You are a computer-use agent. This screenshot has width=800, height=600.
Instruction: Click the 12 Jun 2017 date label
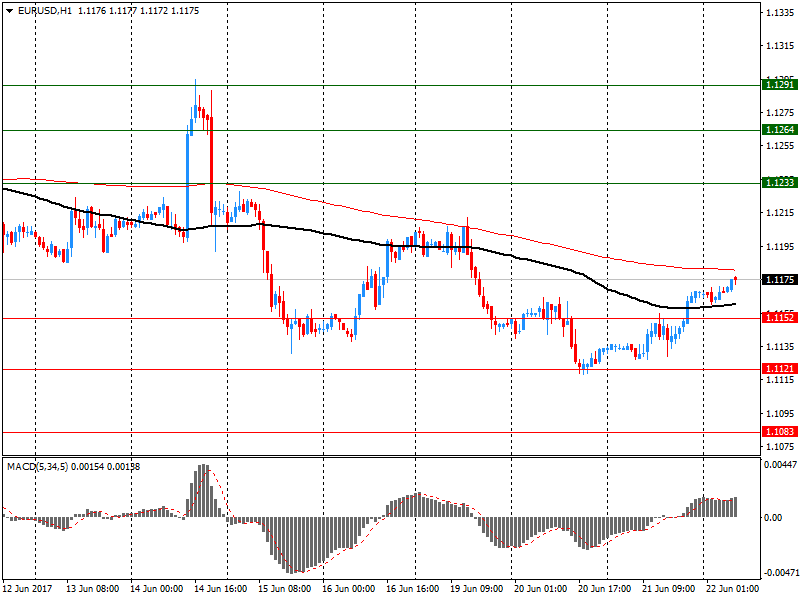[28, 588]
